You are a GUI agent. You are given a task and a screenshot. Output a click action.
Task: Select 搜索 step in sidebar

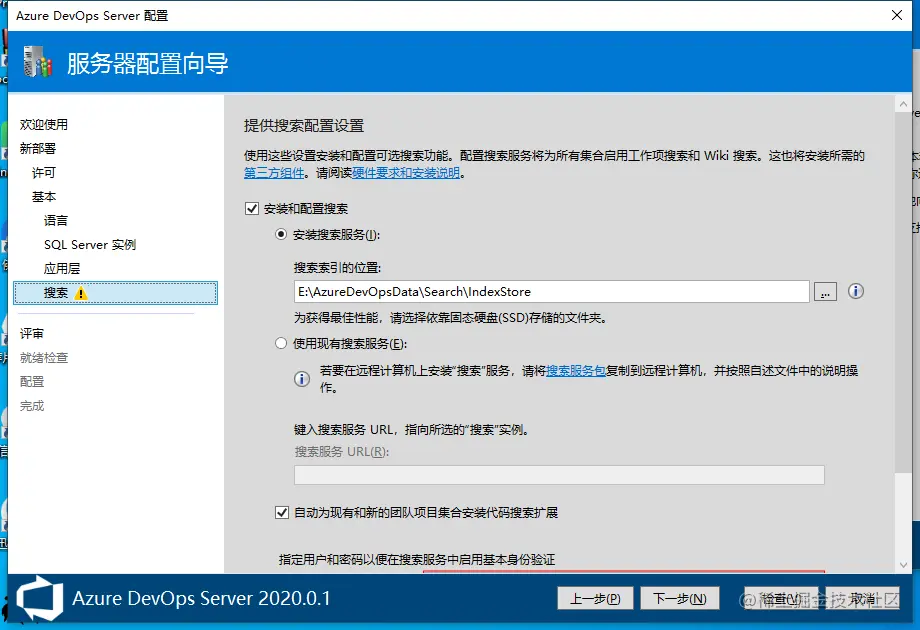116,293
